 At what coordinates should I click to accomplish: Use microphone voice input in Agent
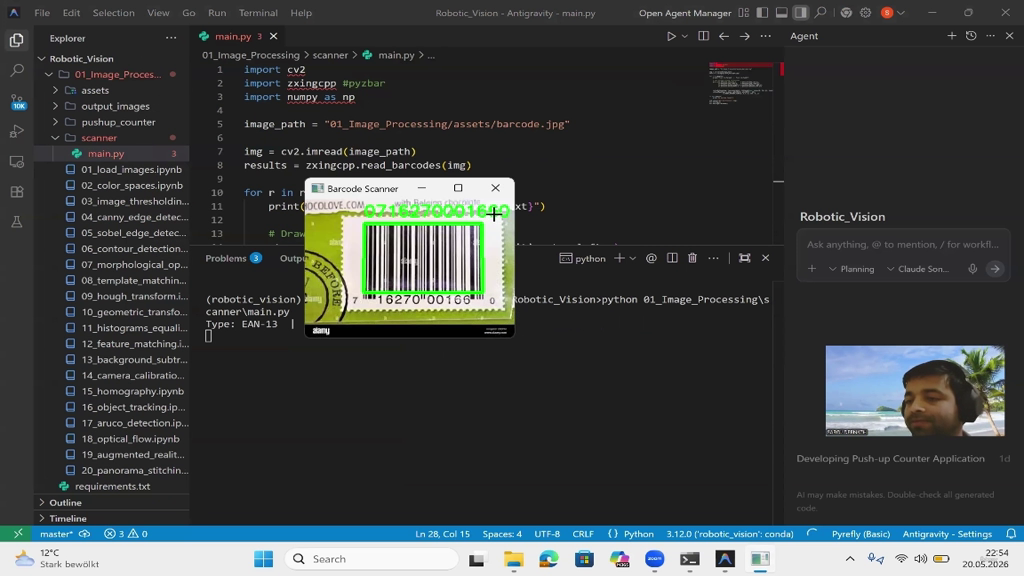click(972, 268)
